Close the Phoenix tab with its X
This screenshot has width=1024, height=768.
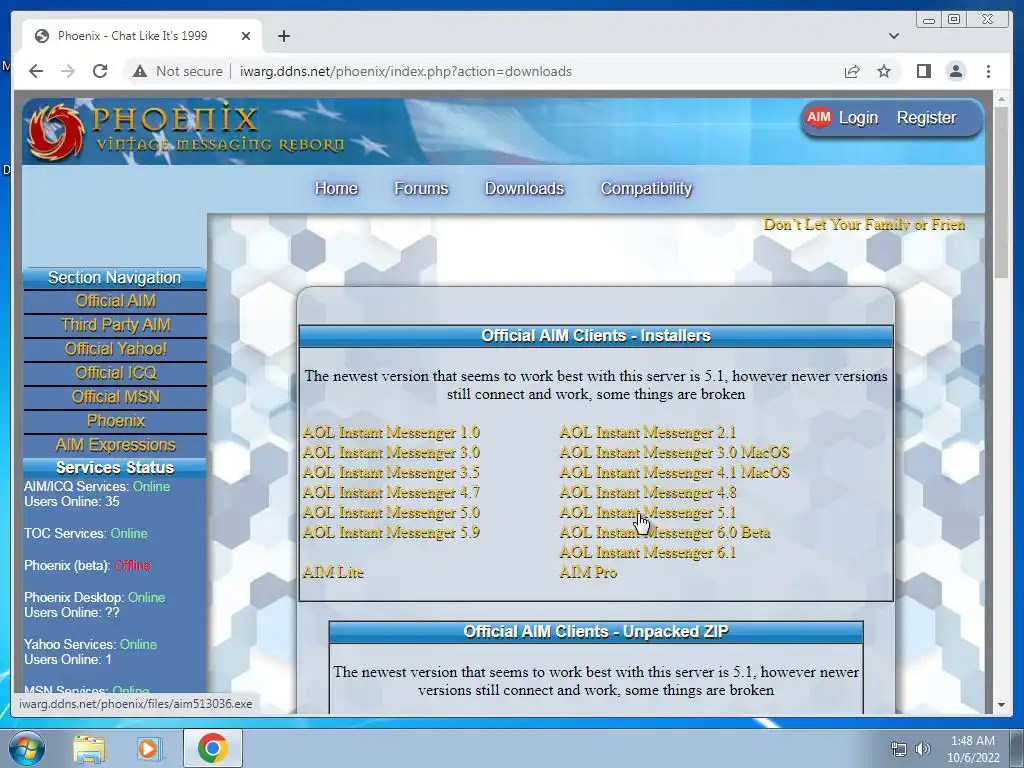tap(246, 36)
